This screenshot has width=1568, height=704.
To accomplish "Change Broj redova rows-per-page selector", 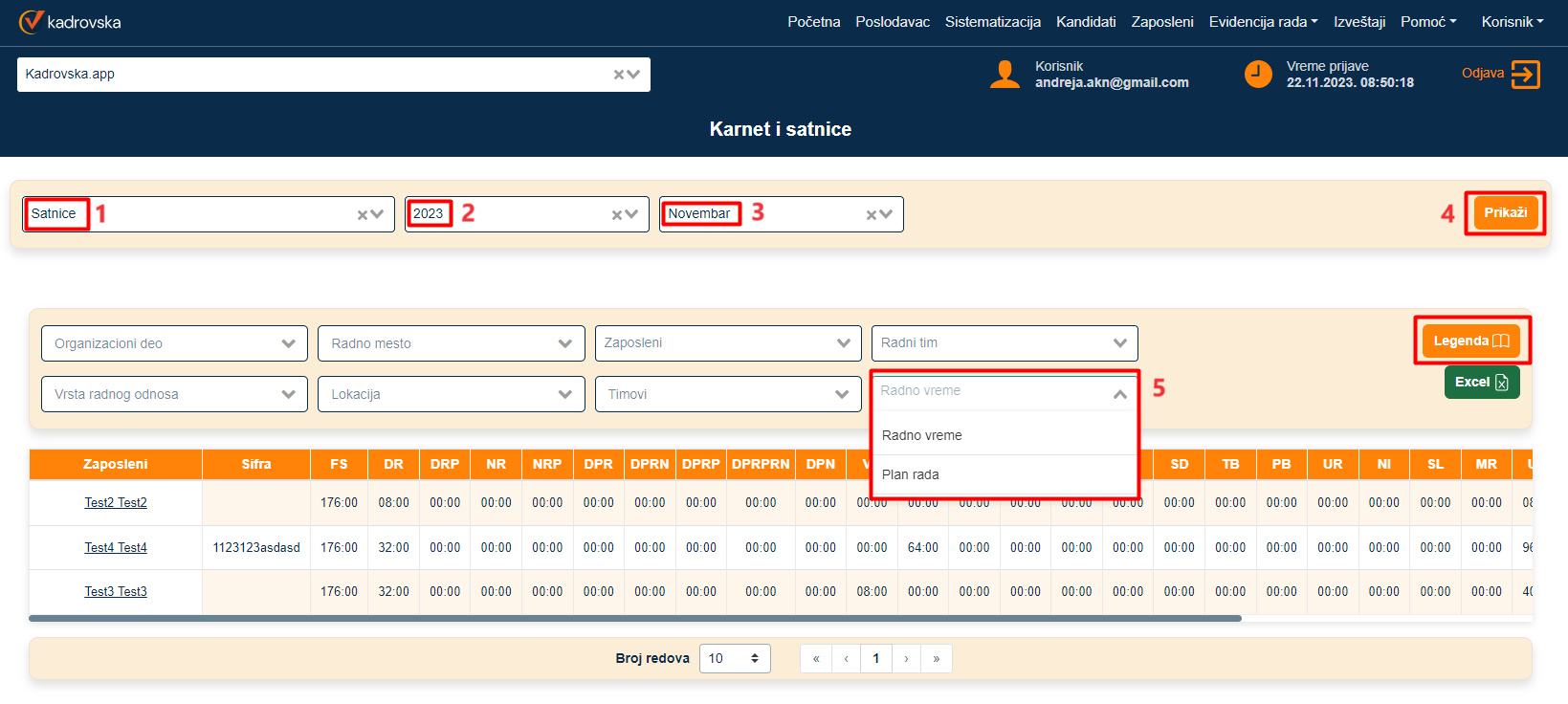I will tap(734, 658).
